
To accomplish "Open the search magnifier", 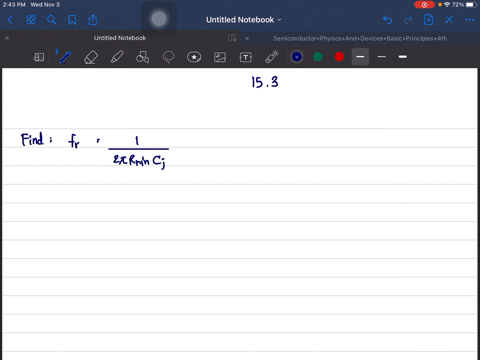I will point(51,20).
